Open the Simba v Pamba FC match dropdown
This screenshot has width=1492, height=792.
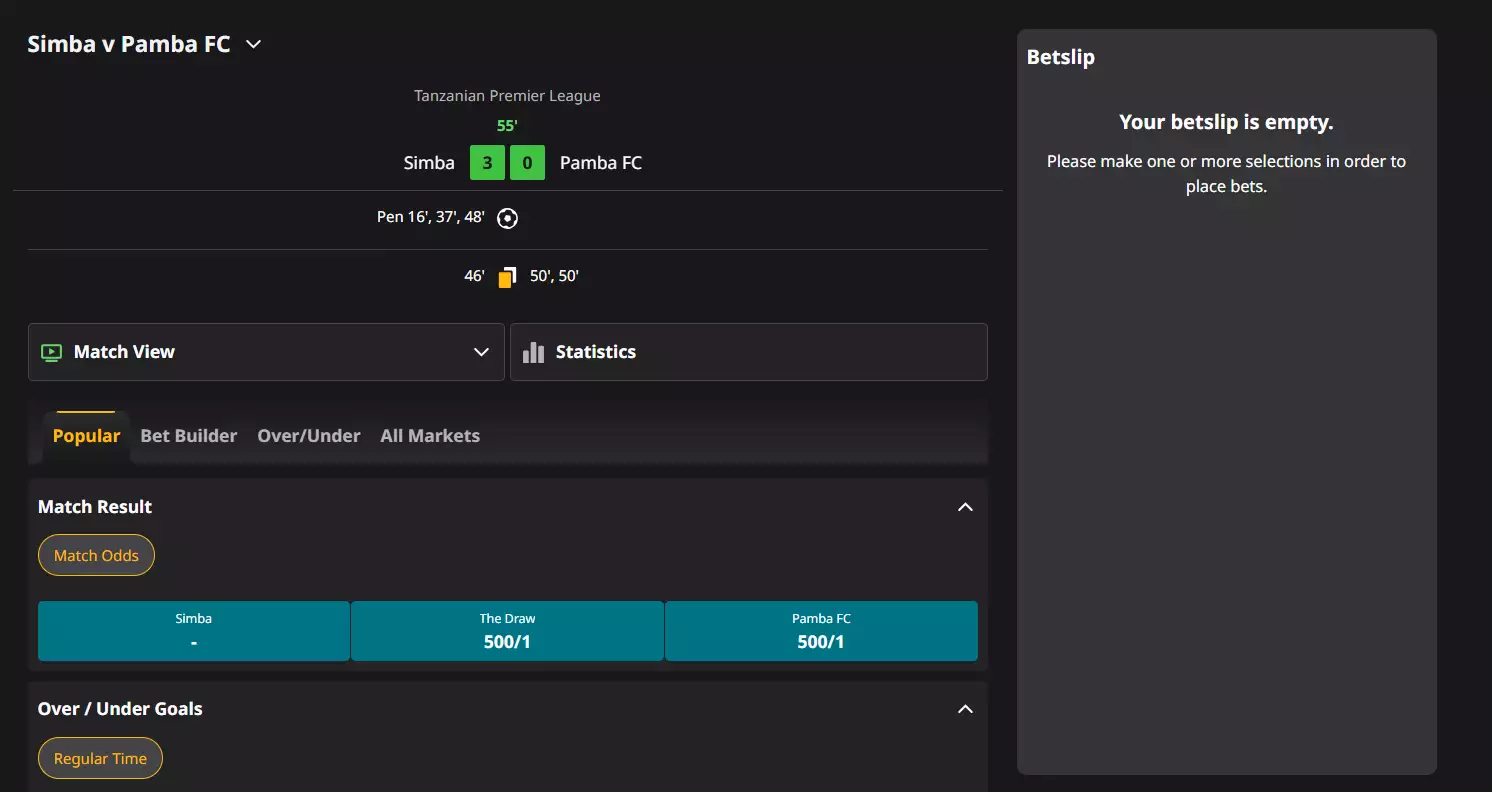254,44
